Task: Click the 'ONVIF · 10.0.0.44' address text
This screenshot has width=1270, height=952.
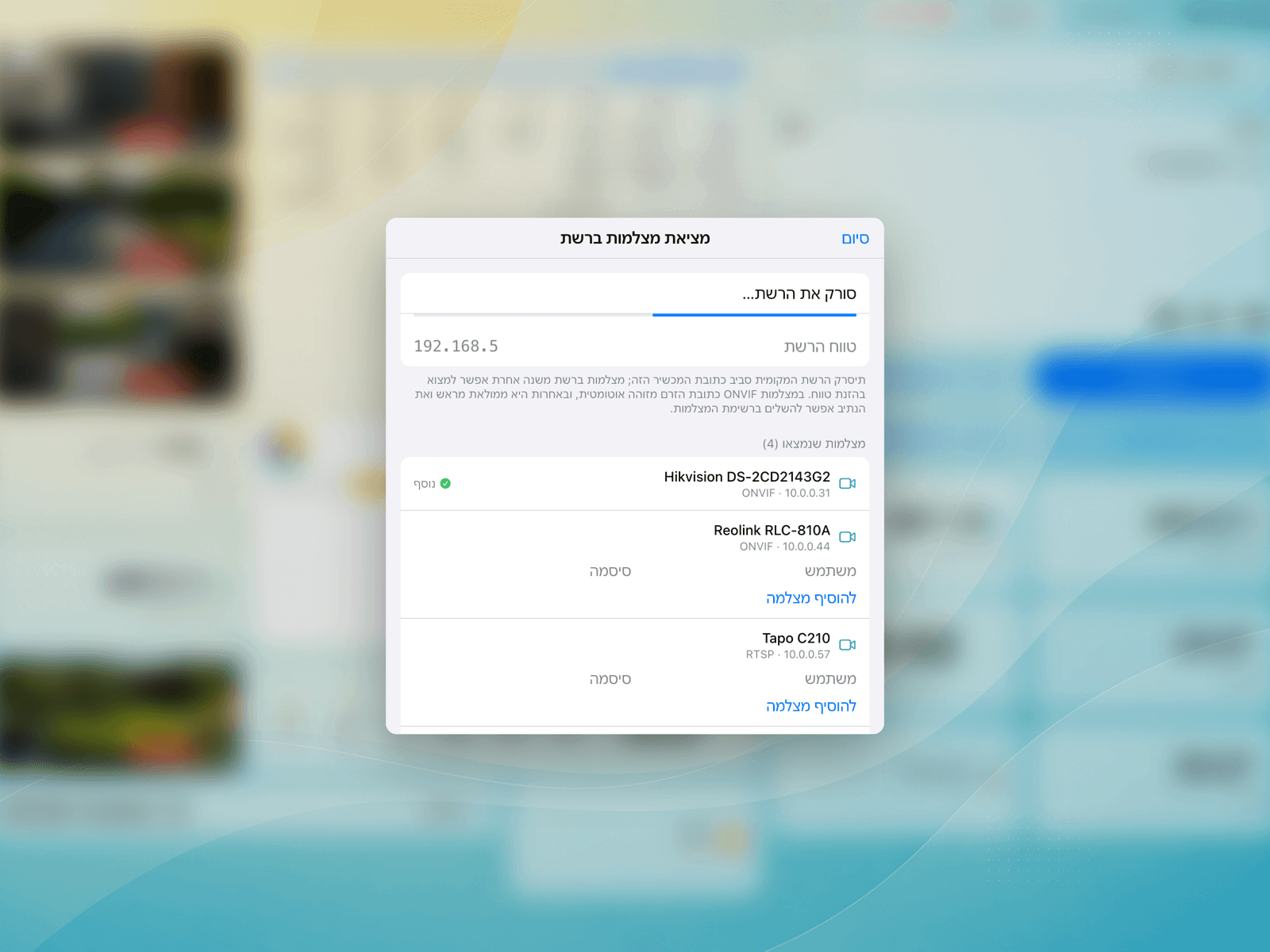Action: [785, 547]
